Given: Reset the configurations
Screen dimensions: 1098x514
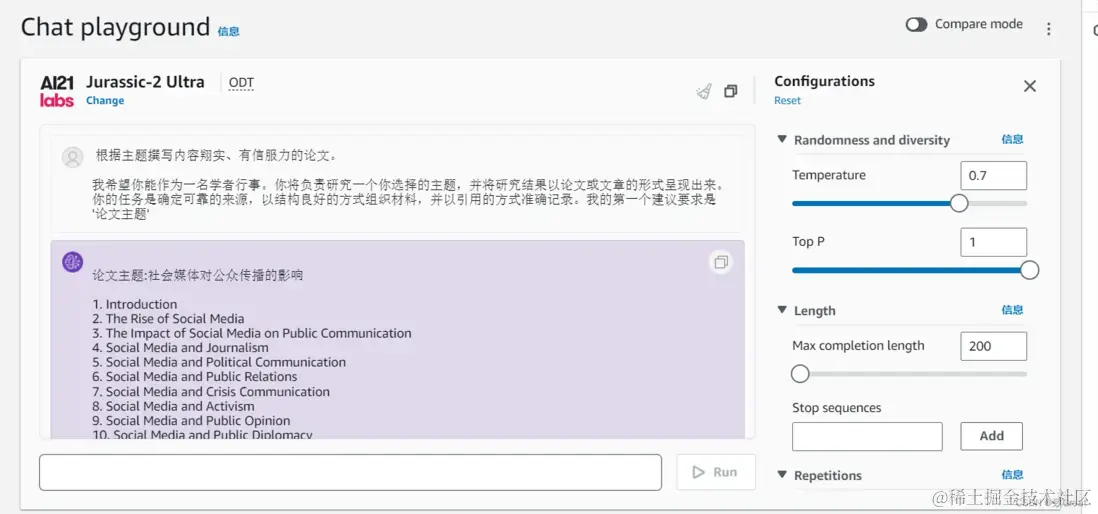Looking at the screenshot, I should [787, 101].
